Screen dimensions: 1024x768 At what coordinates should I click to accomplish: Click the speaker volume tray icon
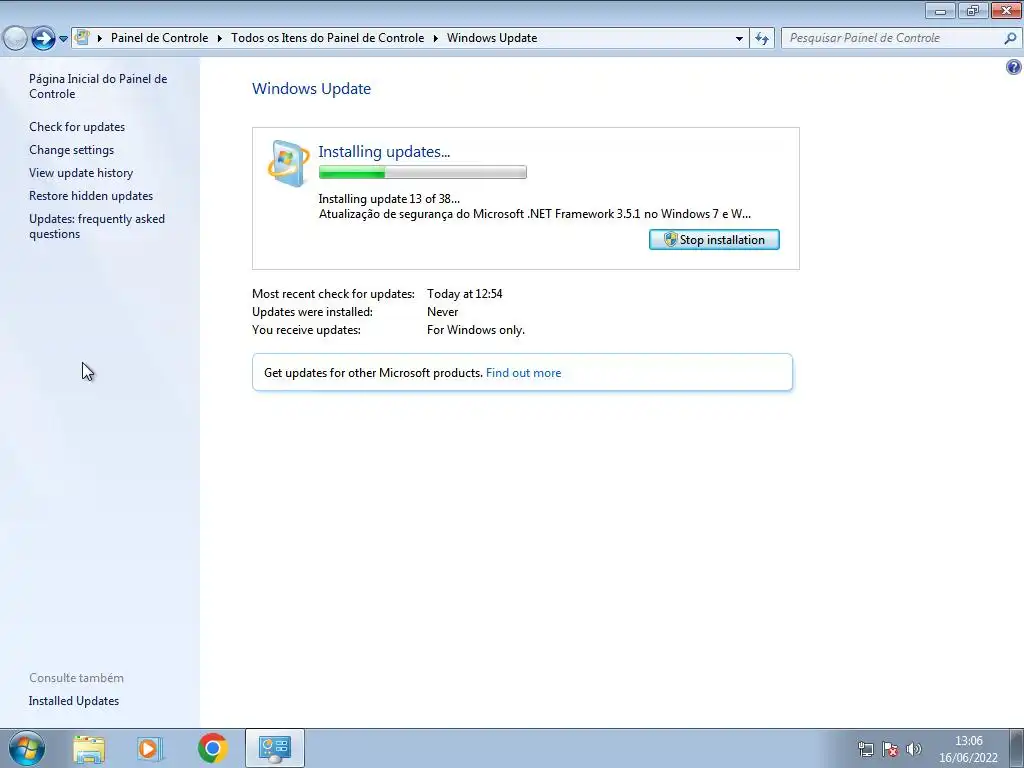pos(914,749)
